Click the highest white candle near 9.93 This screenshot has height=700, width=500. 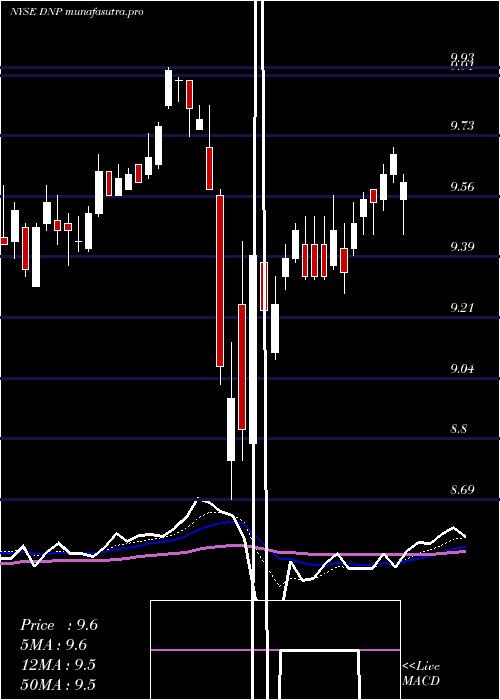168,88
